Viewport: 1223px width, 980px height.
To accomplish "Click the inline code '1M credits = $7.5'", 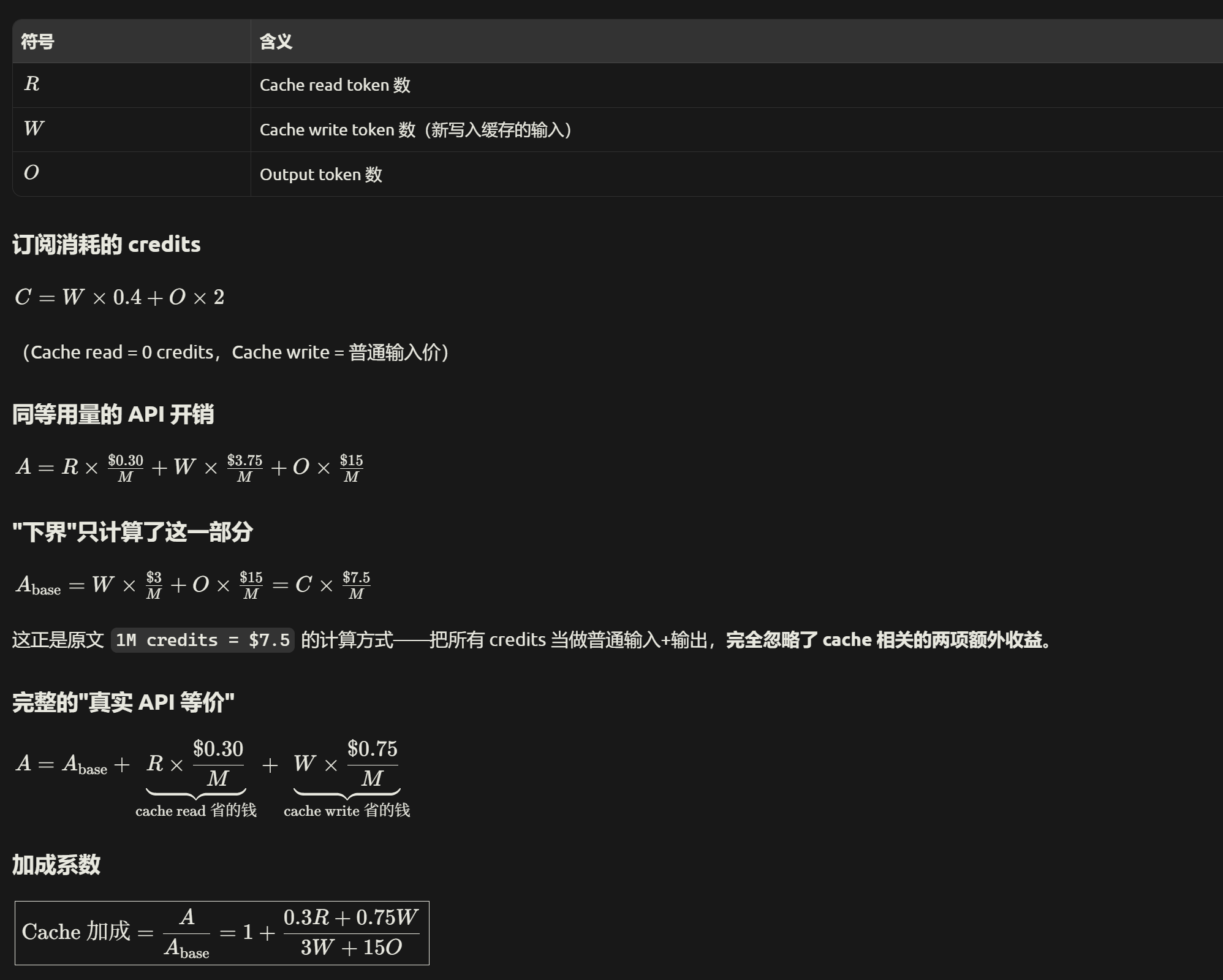I will pos(203,640).
